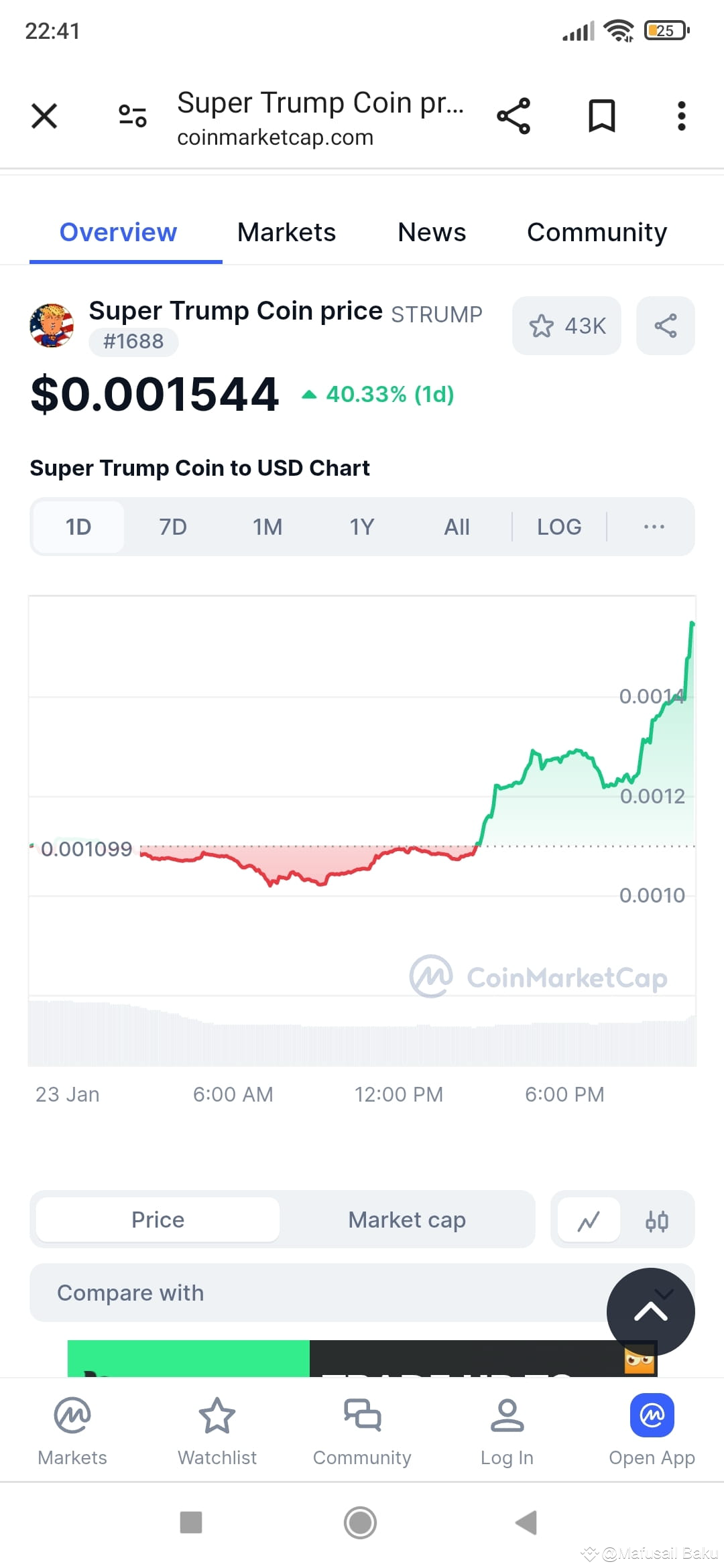Viewport: 724px width, 1568px height.
Task: Select the 7D chart timeframe
Action: tap(172, 527)
